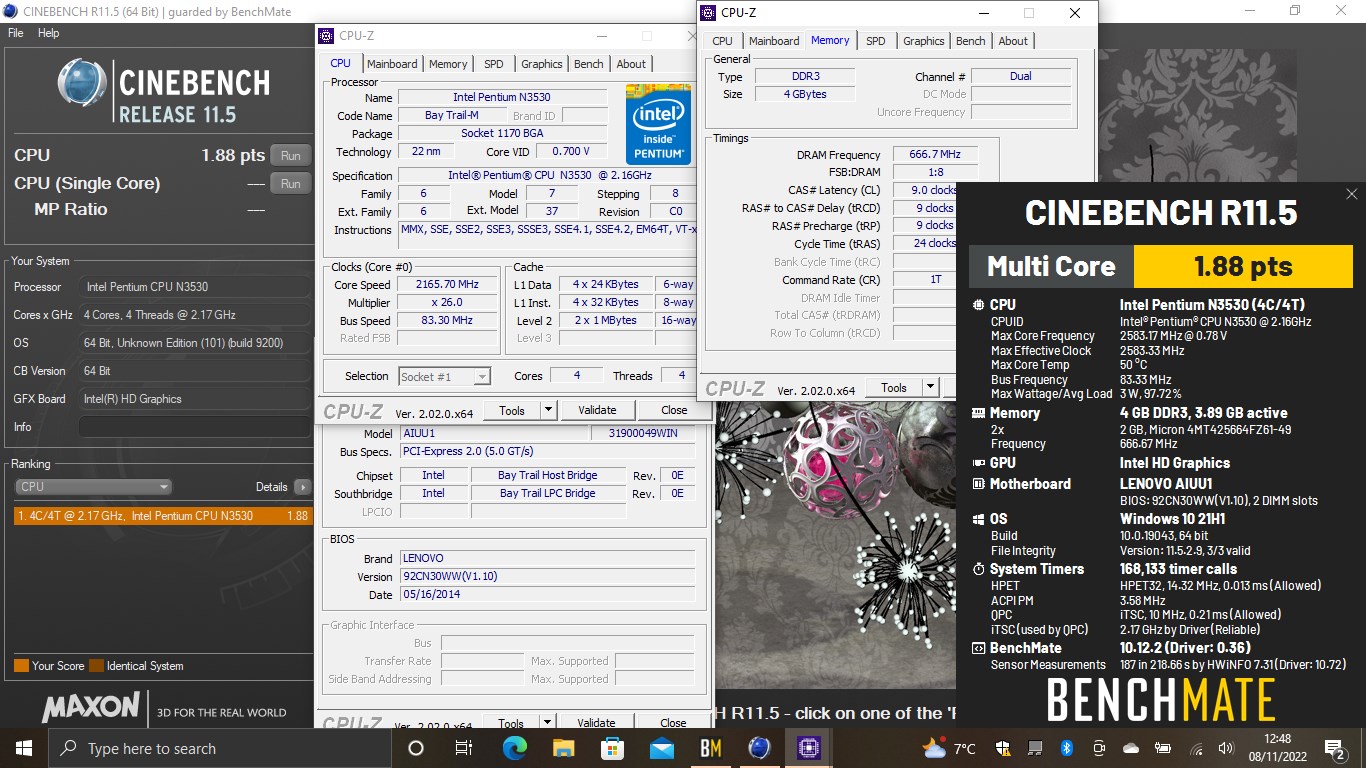Open Task View on the taskbar
The height and width of the screenshot is (768, 1366).
464,748
